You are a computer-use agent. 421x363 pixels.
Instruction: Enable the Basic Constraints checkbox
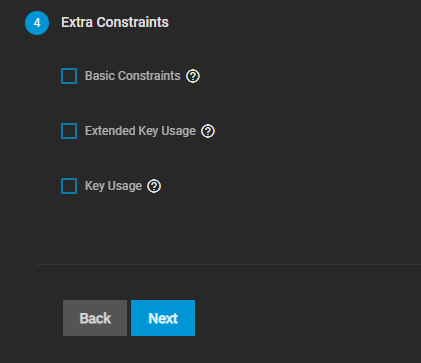(69, 76)
